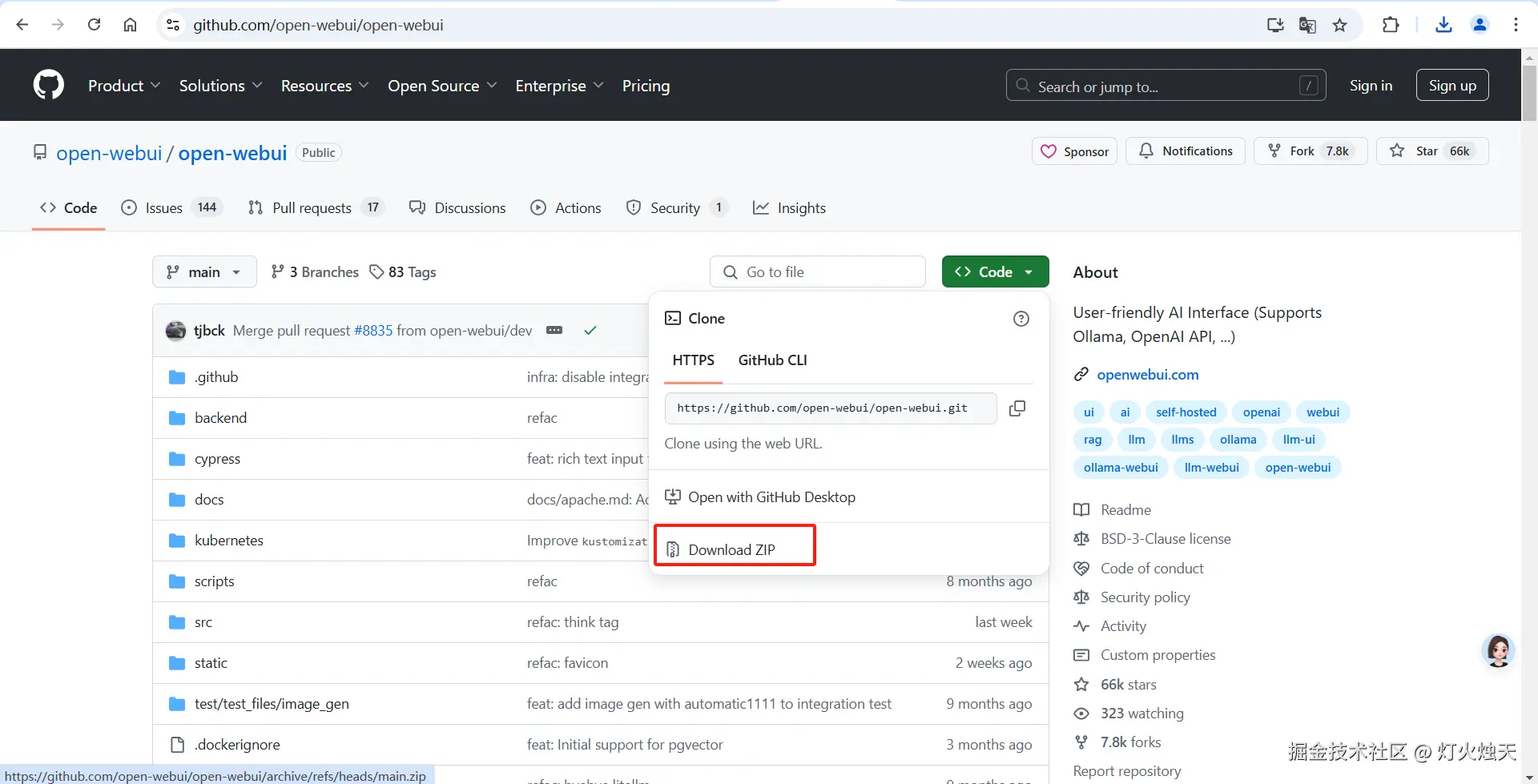Screen dimensions: 1538x784
Task: Open the Security tab
Action: coord(677,208)
